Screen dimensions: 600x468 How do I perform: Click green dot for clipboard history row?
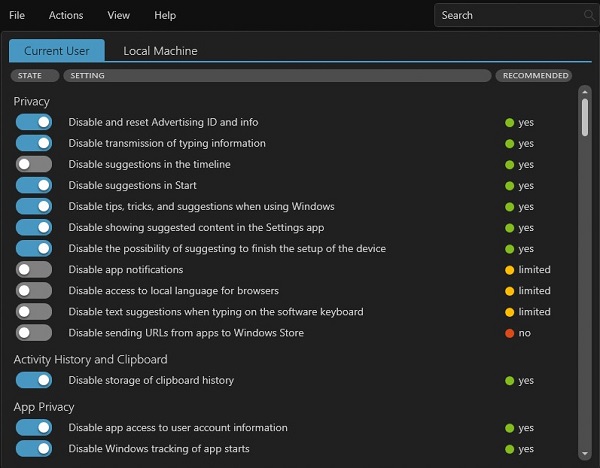(509, 381)
